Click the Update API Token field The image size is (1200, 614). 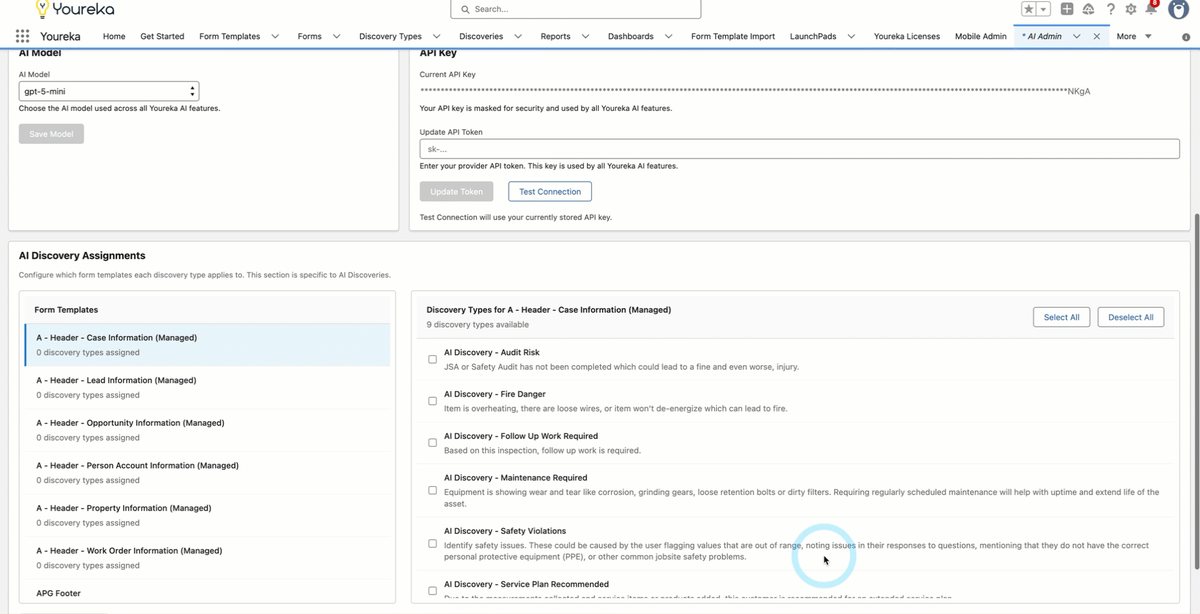799,149
